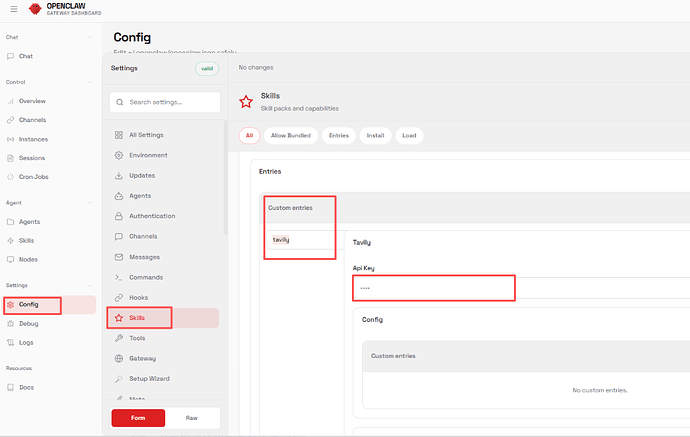Click the Instances broadcast icon
This screenshot has width=690, height=437.
(11, 139)
